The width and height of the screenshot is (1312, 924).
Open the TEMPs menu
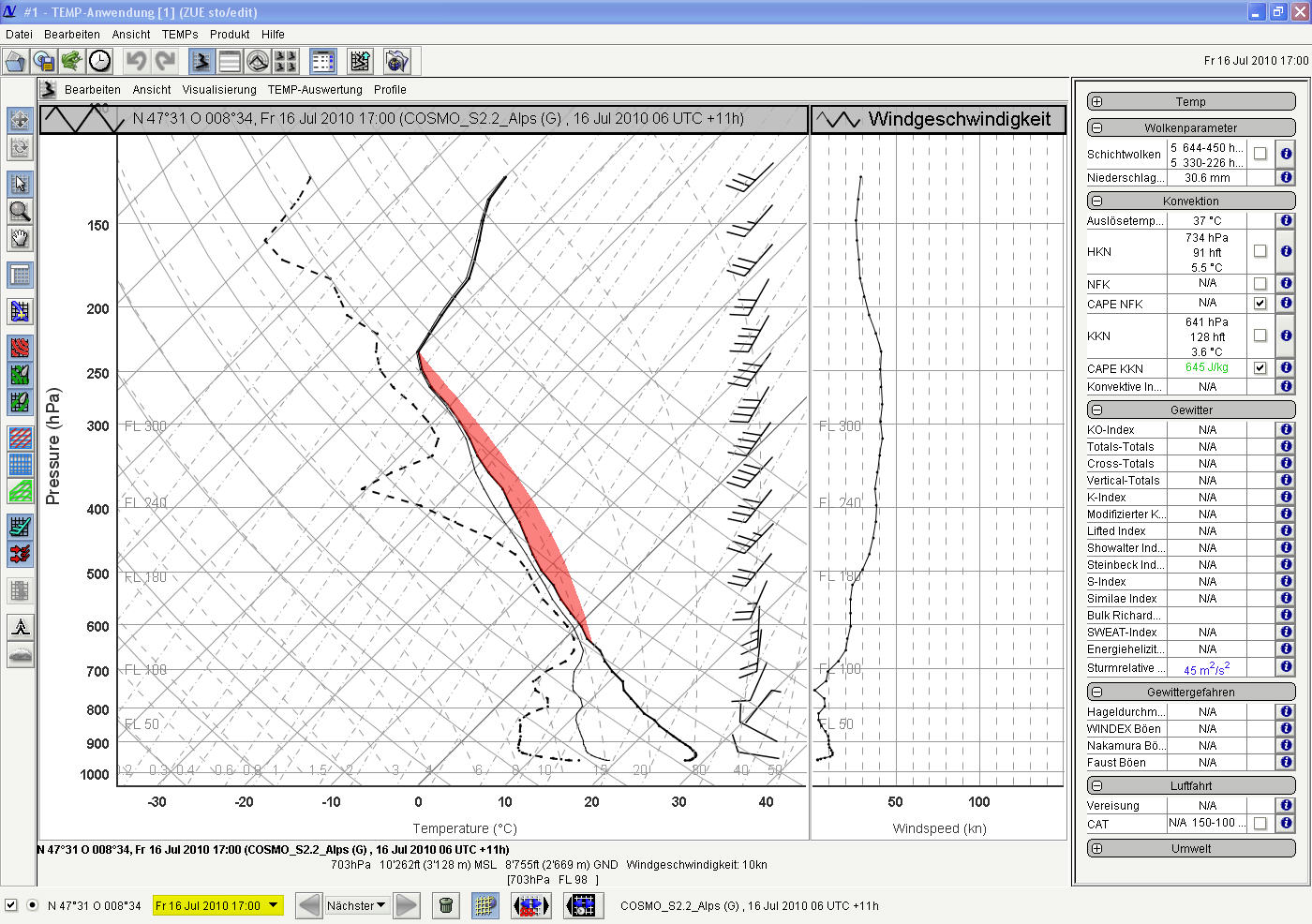[180, 34]
